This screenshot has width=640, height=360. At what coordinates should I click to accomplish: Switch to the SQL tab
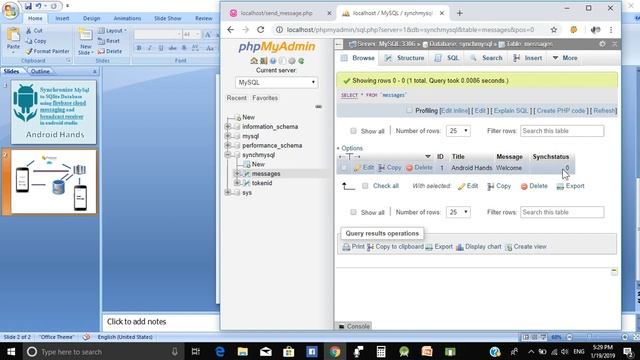(447, 58)
